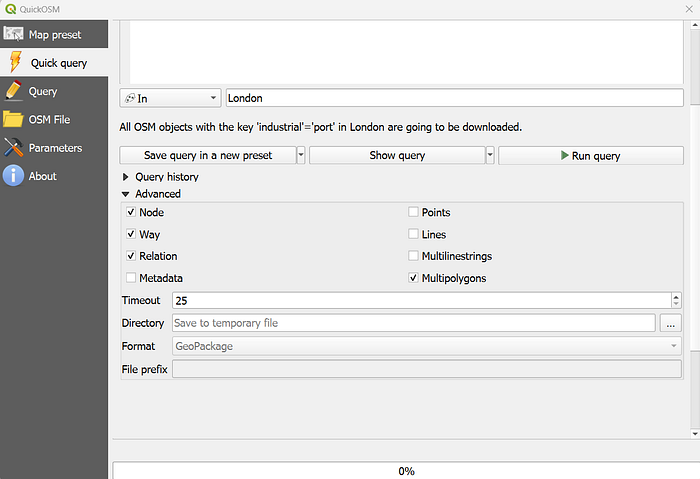Click the About info icon

(13, 175)
